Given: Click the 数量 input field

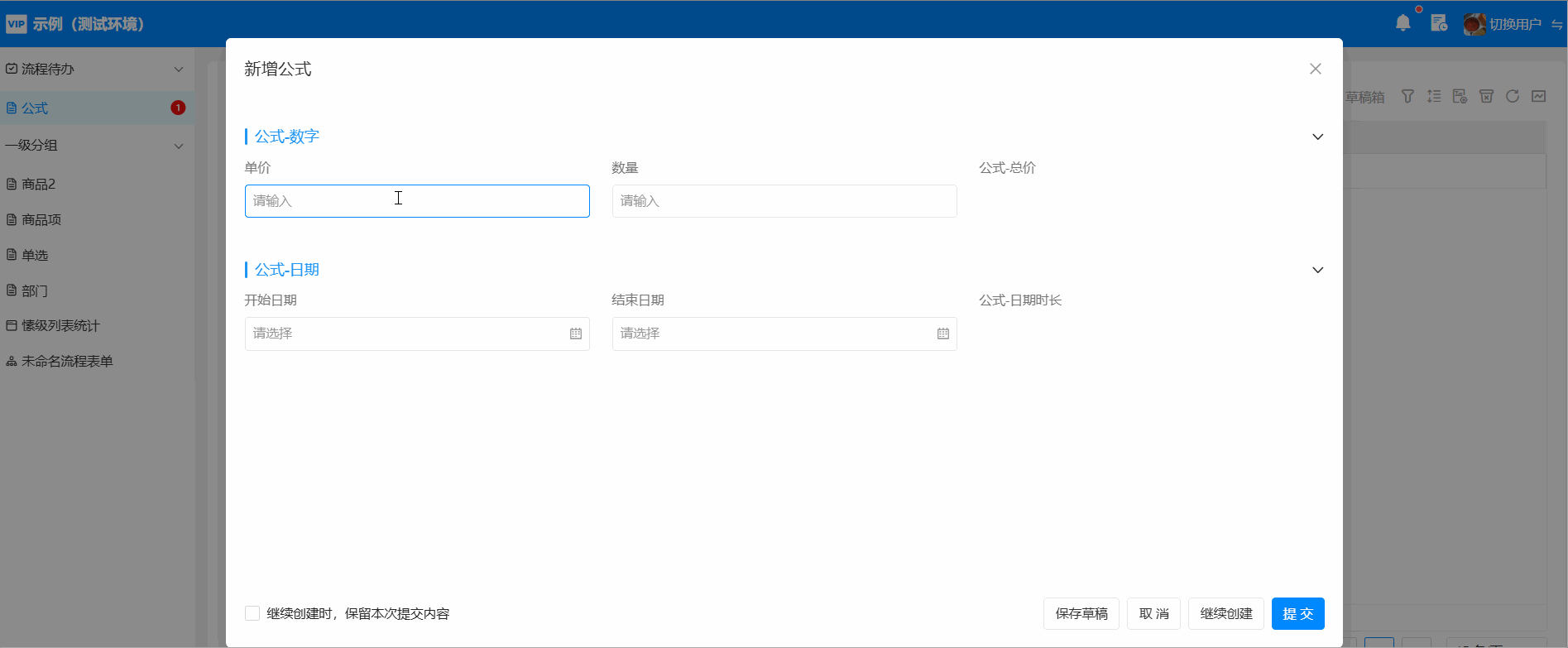Looking at the screenshot, I should pos(784,201).
